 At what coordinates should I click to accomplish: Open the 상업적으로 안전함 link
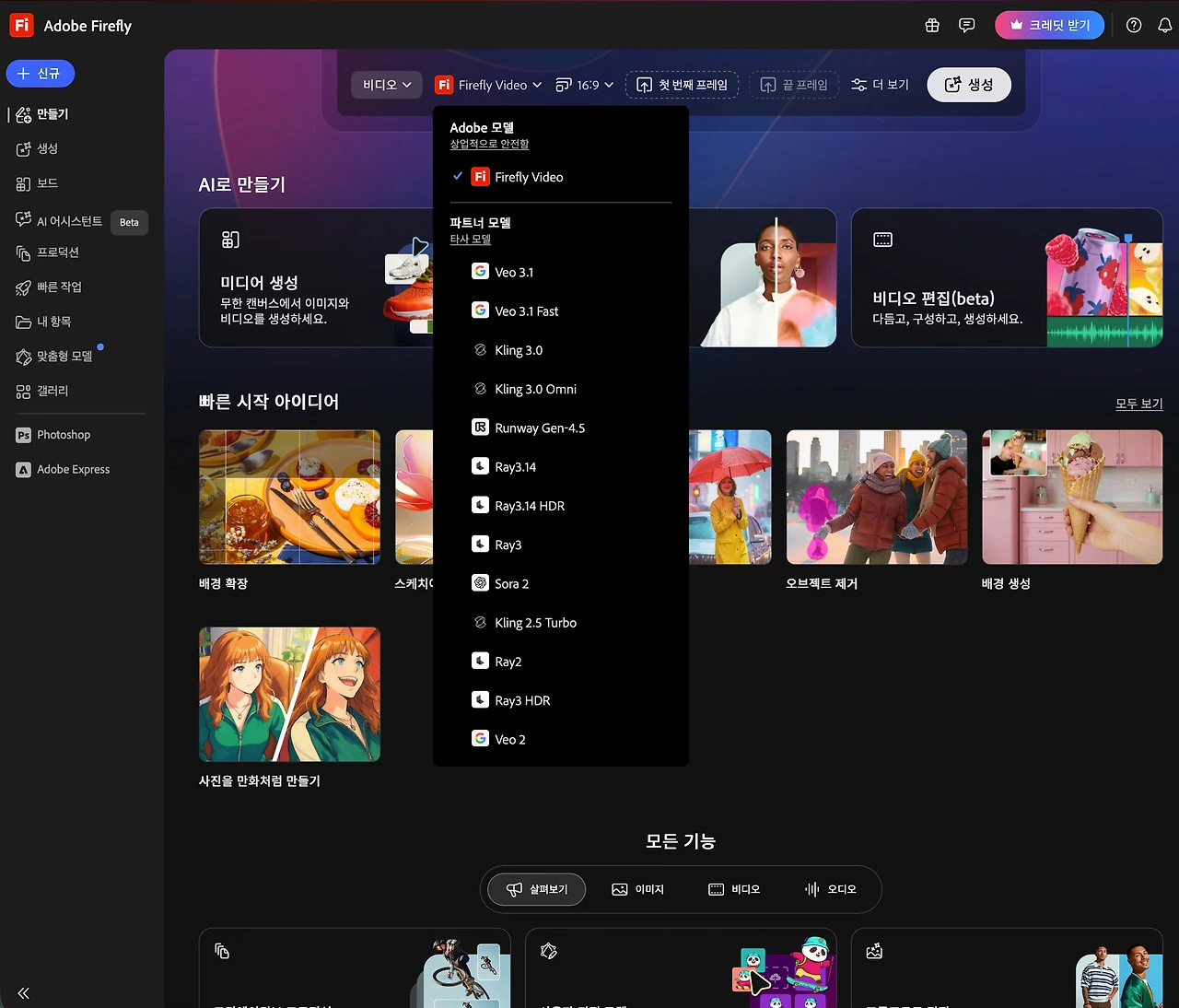click(489, 145)
